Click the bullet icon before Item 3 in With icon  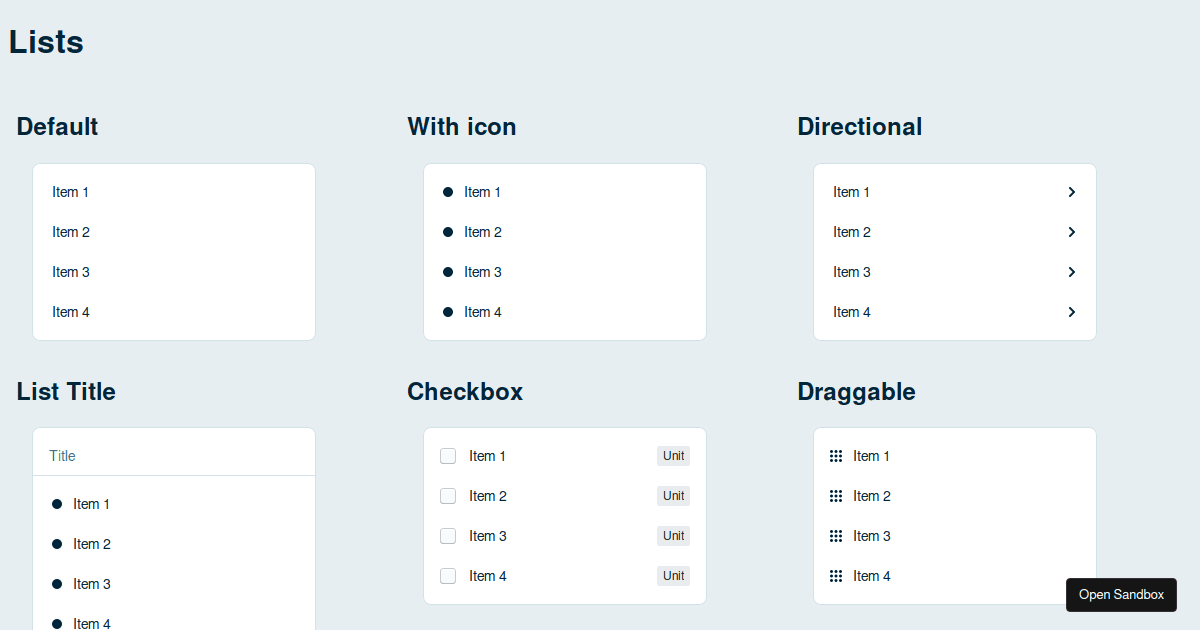pos(447,272)
